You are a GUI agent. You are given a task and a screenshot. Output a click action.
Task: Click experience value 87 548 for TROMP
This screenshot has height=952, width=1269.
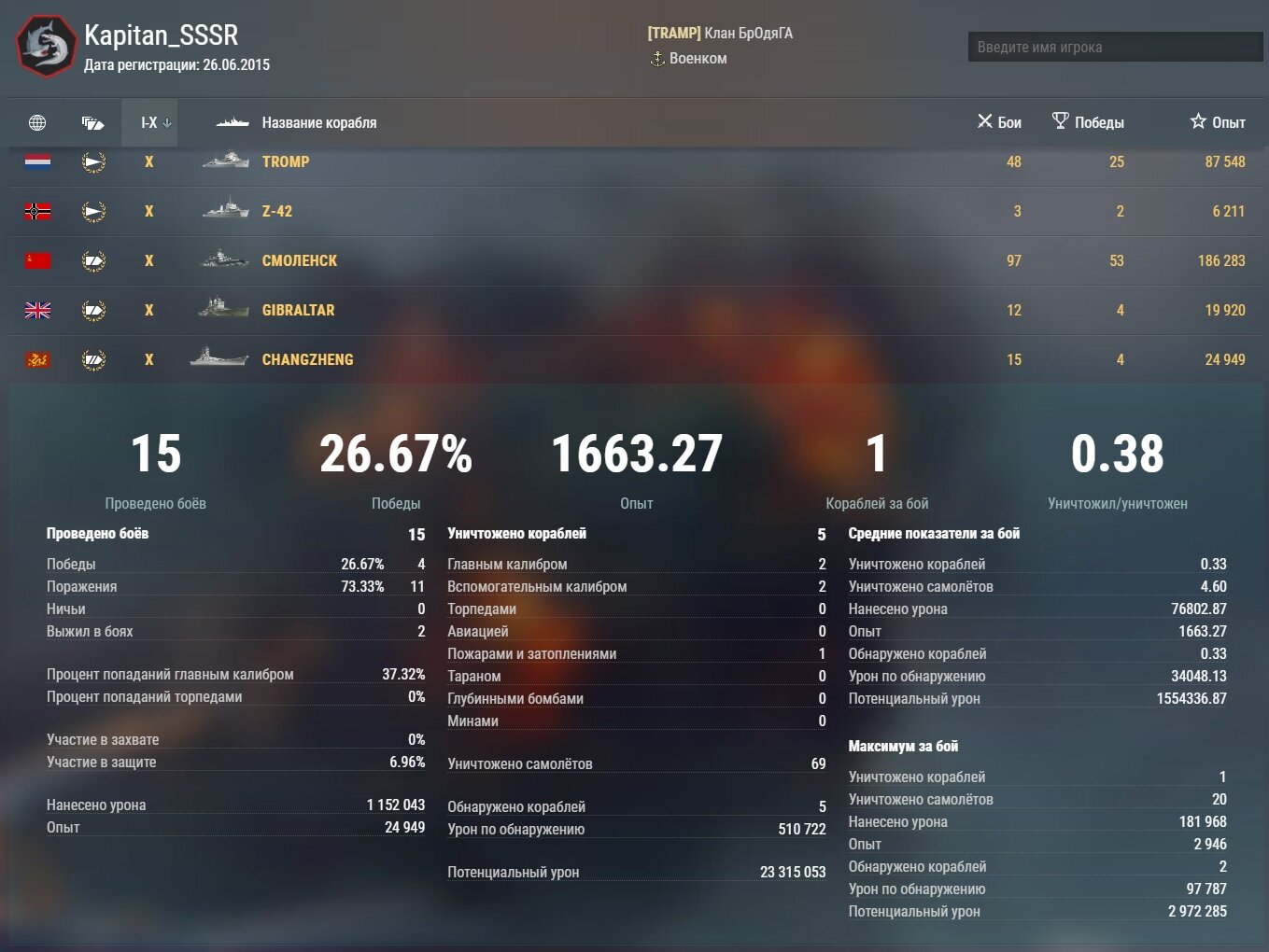[x=1225, y=161]
